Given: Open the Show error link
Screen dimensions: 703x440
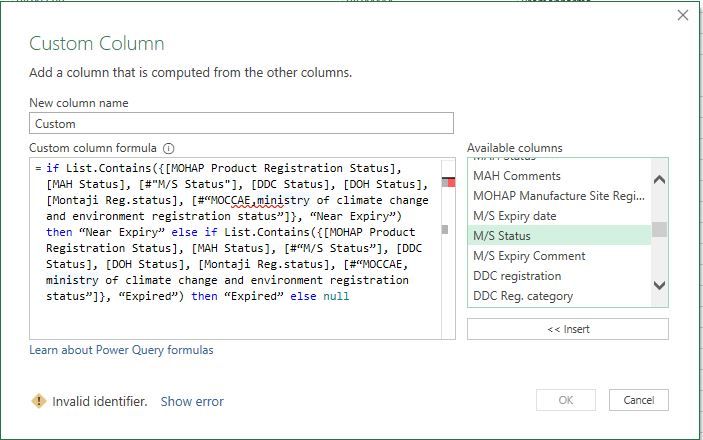Looking at the screenshot, I should pyautogui.click(x=192, y=401).
